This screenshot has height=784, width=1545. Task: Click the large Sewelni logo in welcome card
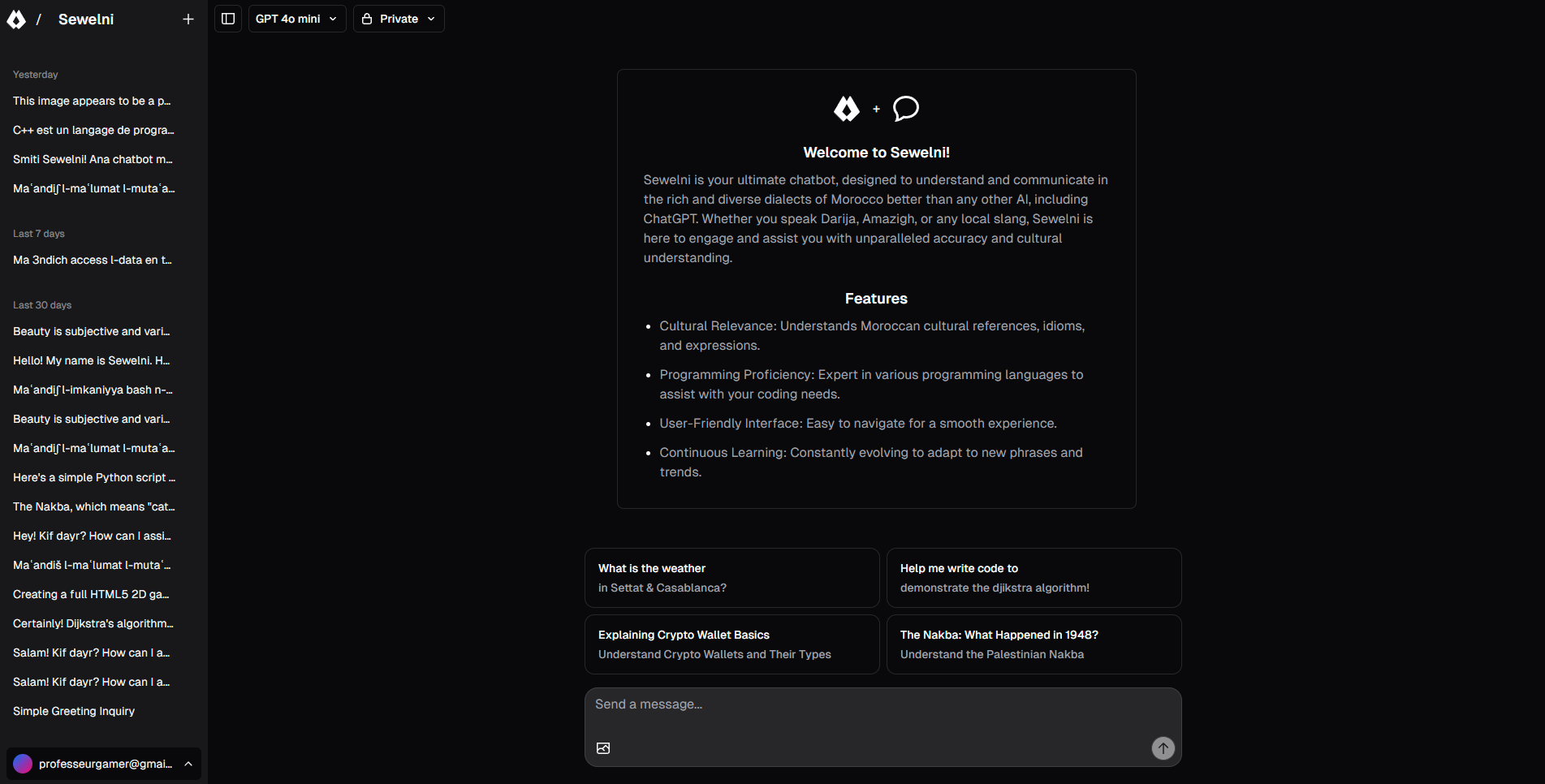coord(847,109)
